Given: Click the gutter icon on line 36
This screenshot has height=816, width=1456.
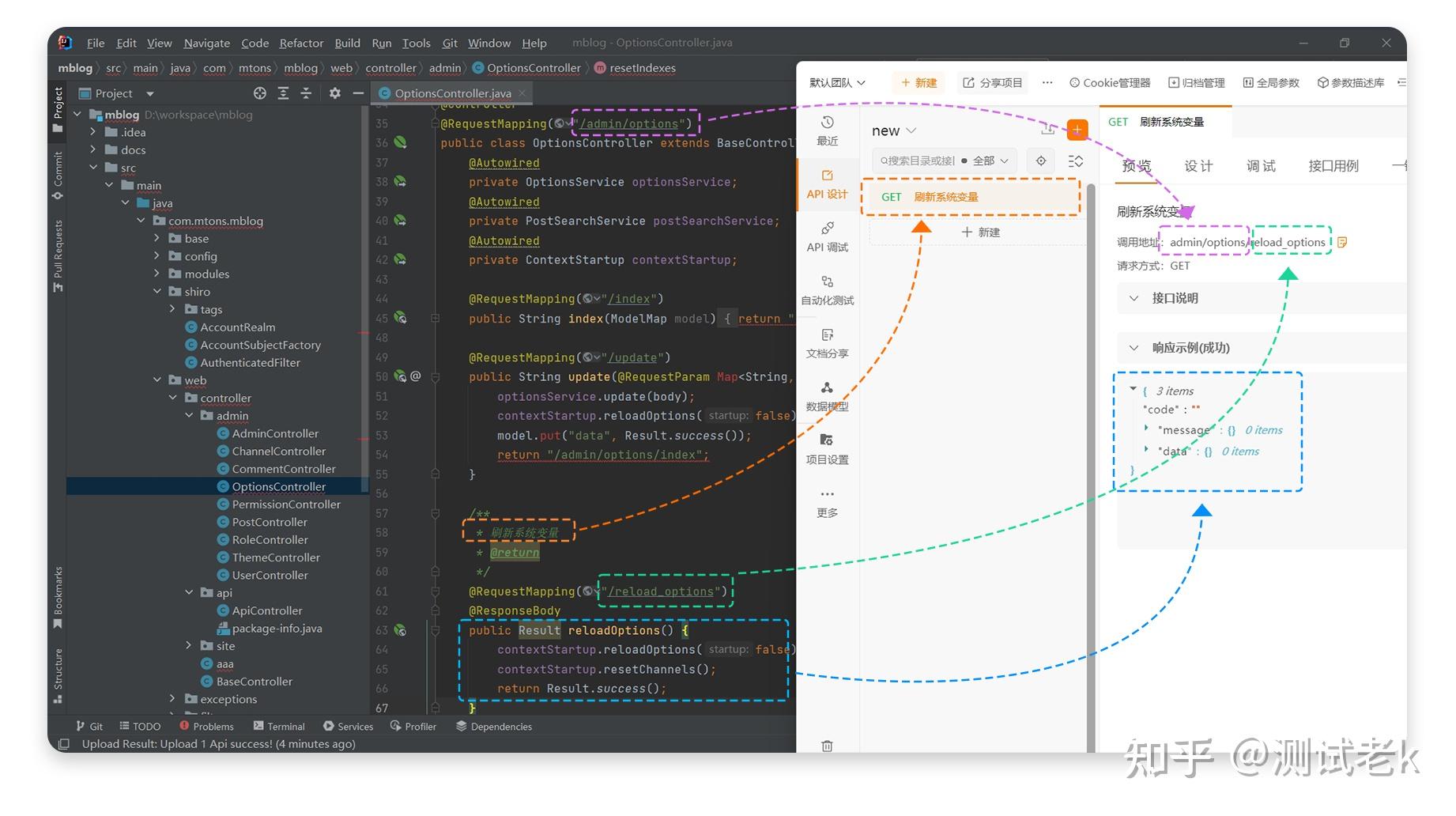Looking at the screenshot, I should pyautogui.click(x=401, y=142).
